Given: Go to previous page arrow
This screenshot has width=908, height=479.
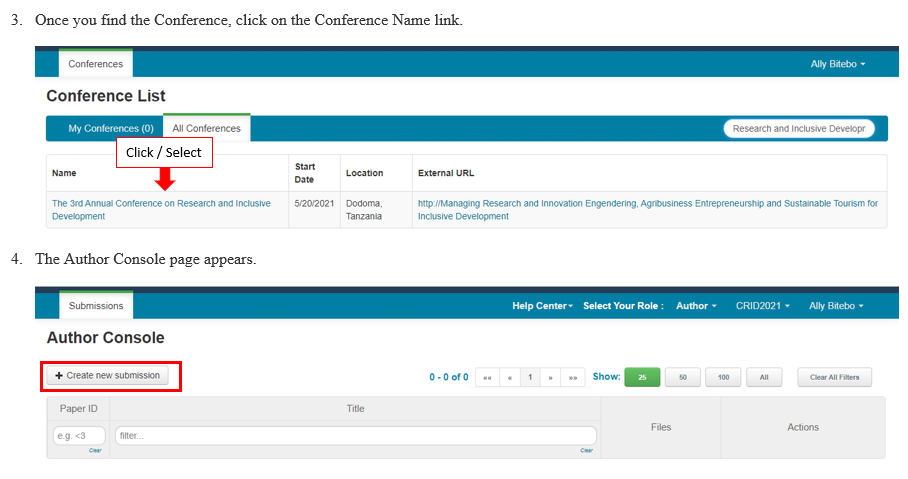Looking at the screenshot, I should [509, 377].
